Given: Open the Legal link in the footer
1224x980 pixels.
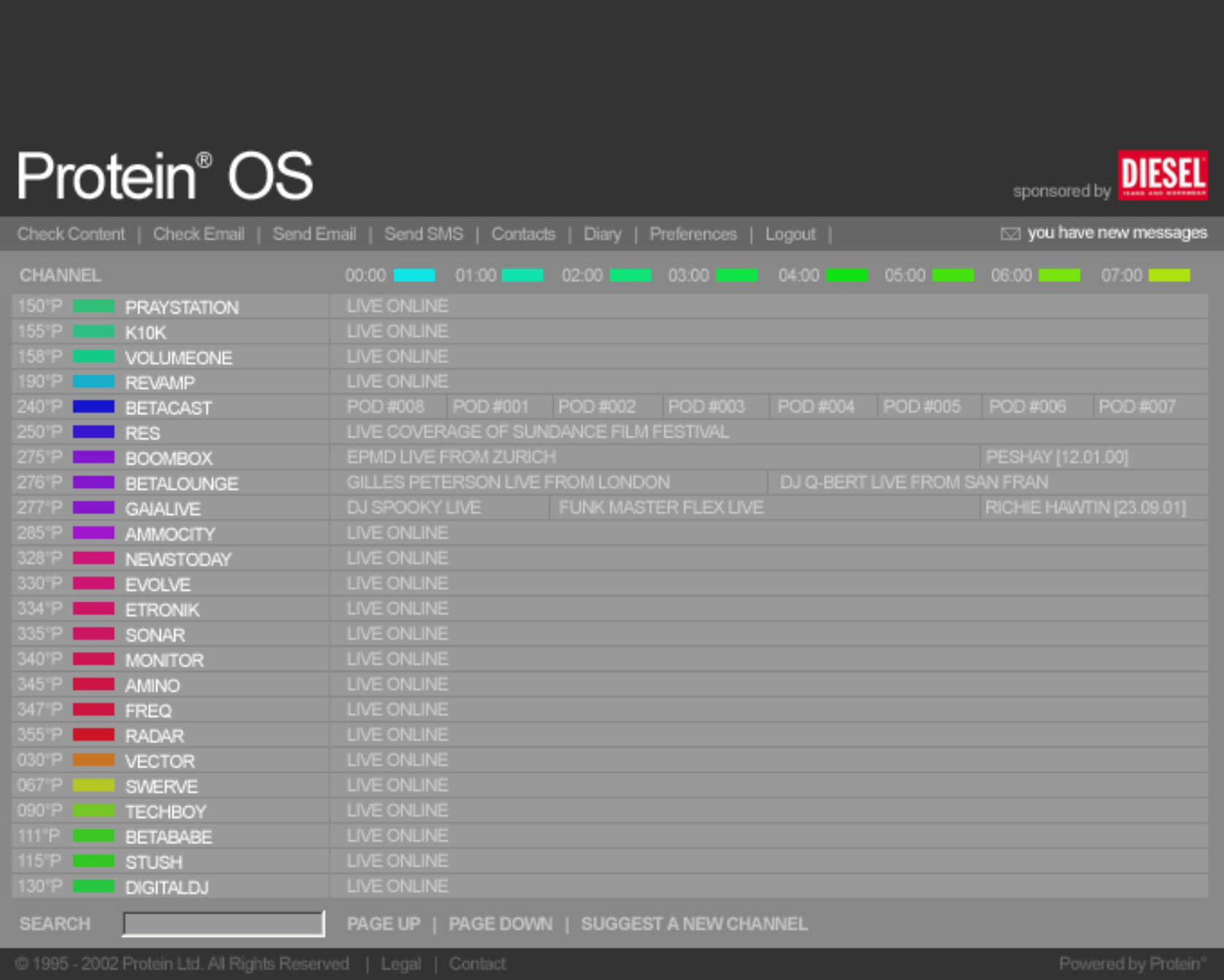Looking at the screenshot, I should tap(401, 964).
